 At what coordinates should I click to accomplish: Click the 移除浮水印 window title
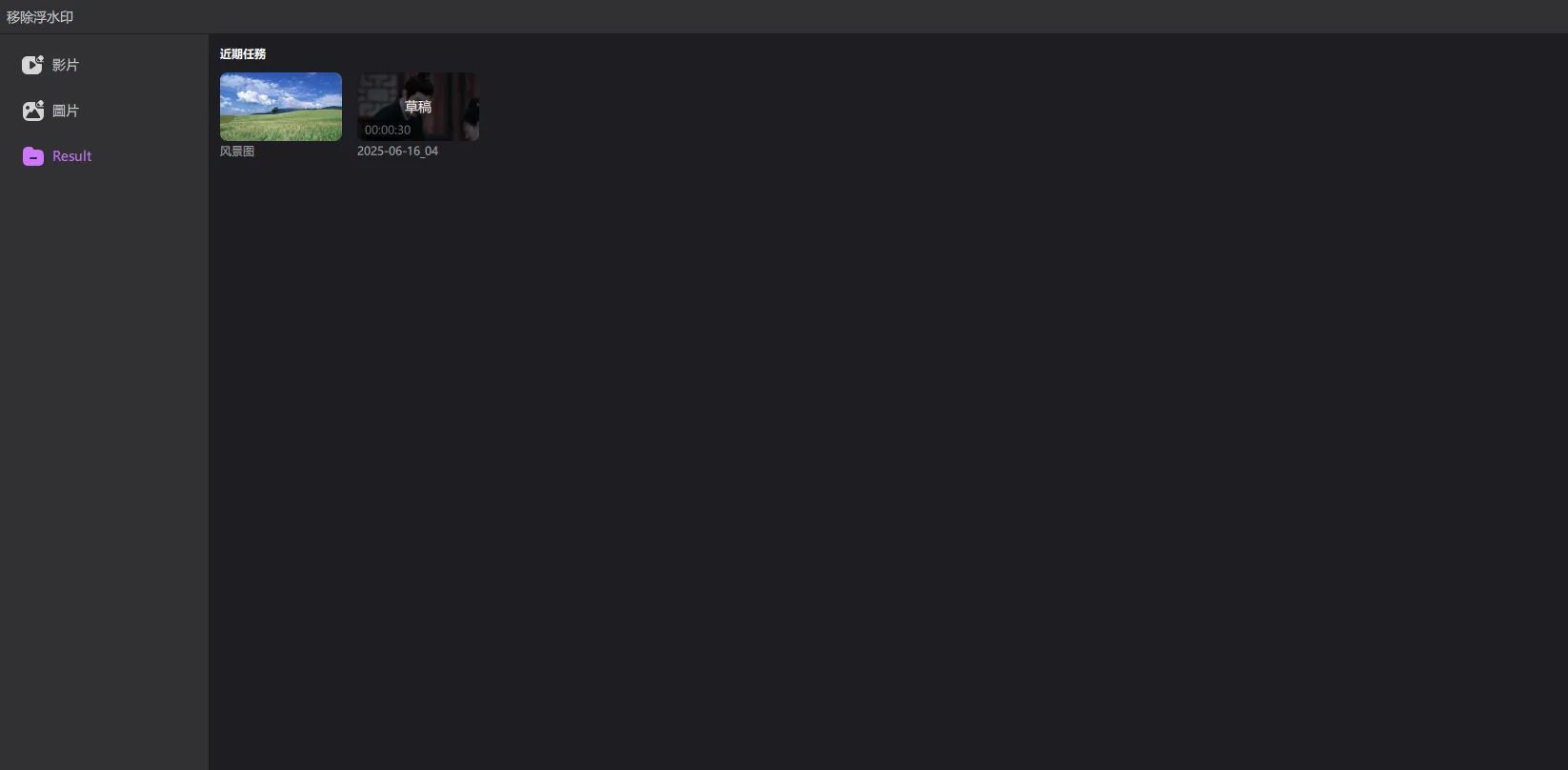pyautogui.click(x=40, y=17)
